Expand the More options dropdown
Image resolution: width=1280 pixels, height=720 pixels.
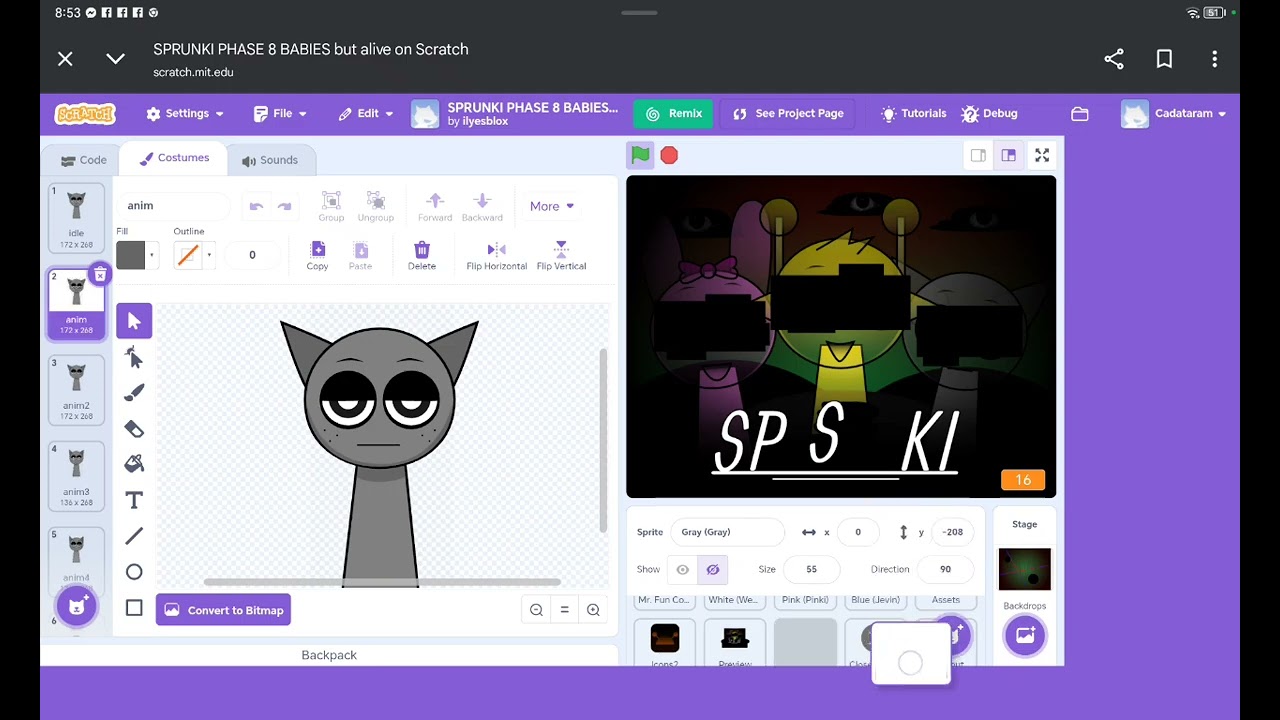[x=552, y=206]
